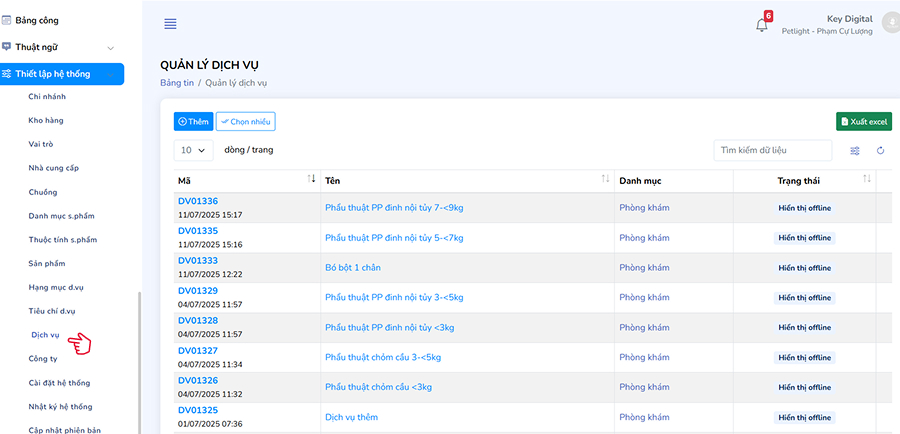Sort by the Tên column arrows

pyautogui.click(x=604, y=179)
